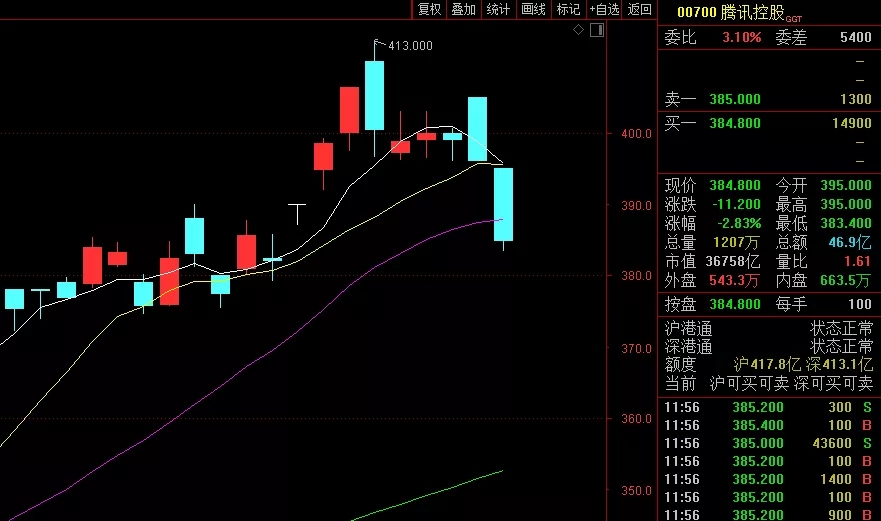Click the 按盘 price 384.800 value
This screenshot has height=521, width=881.
pos(735,303)
